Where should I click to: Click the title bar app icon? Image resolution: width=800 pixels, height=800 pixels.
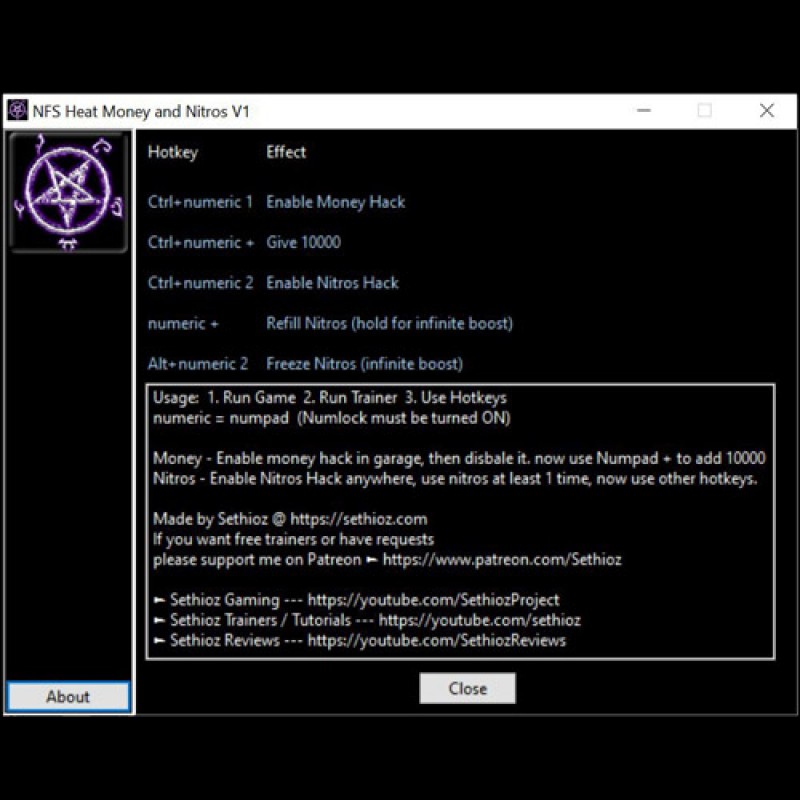point(18,111)
